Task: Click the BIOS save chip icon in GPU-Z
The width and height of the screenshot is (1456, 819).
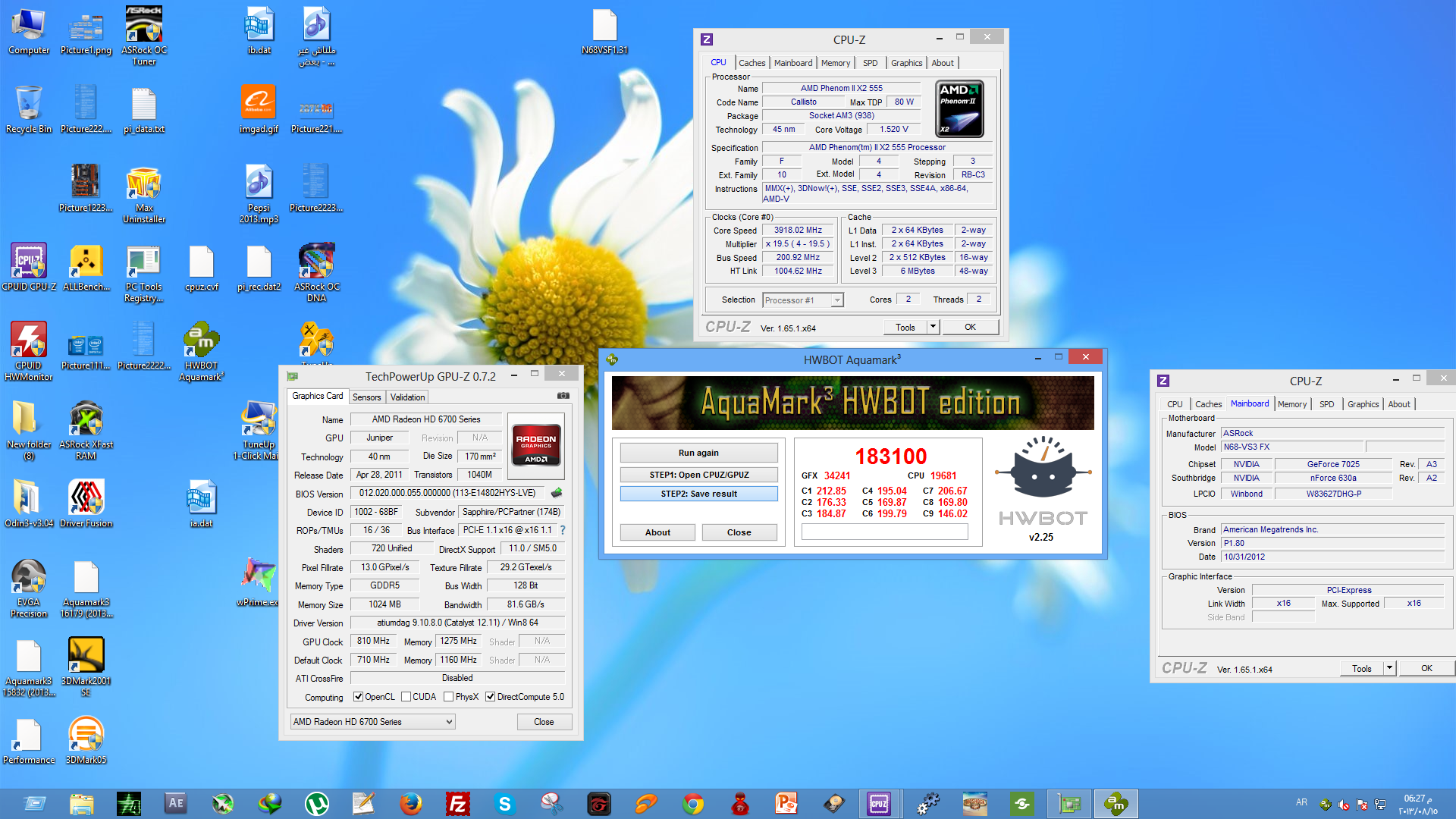Action: tap(557, 493)
